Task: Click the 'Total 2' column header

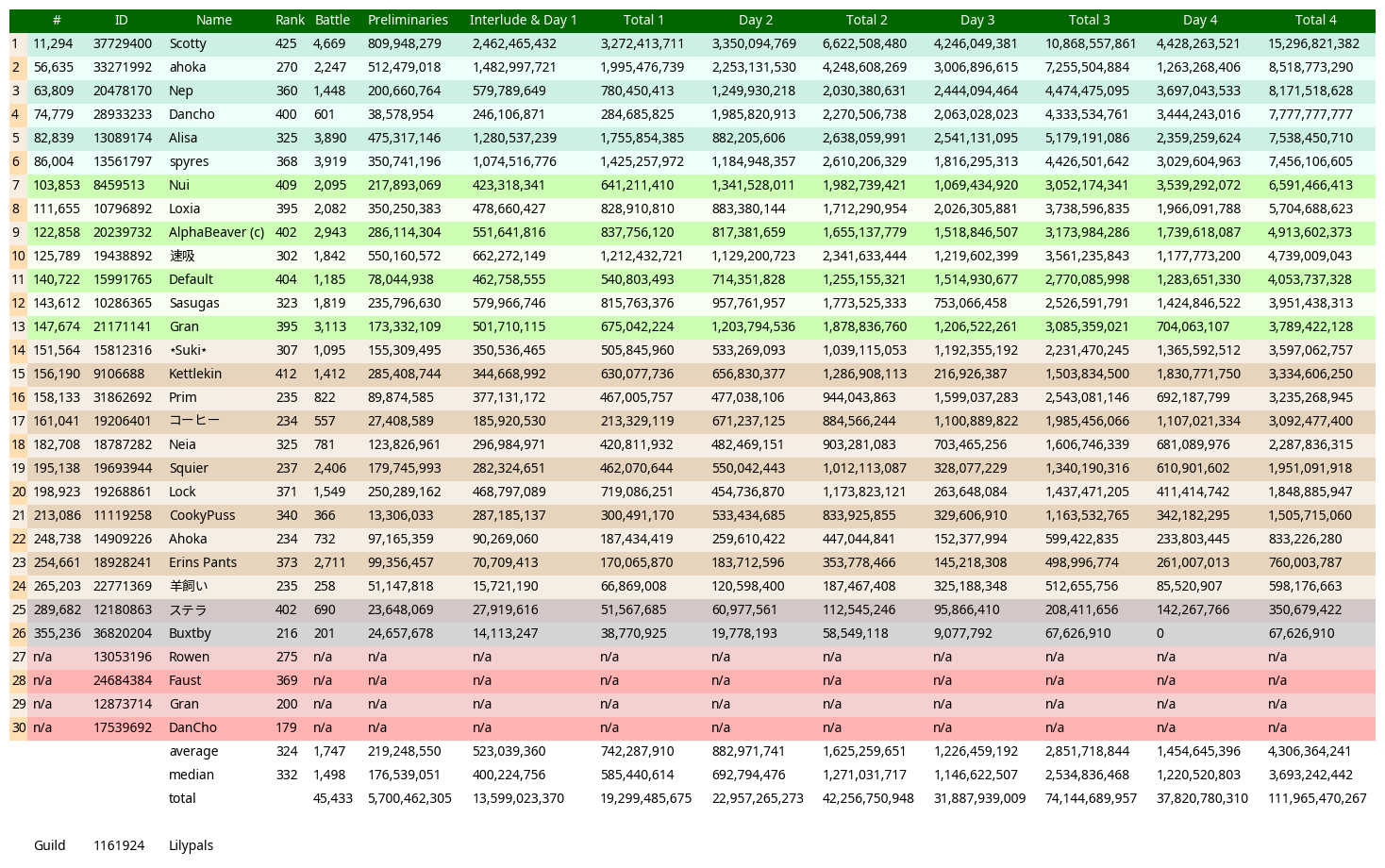Action: tap(866, 20)
